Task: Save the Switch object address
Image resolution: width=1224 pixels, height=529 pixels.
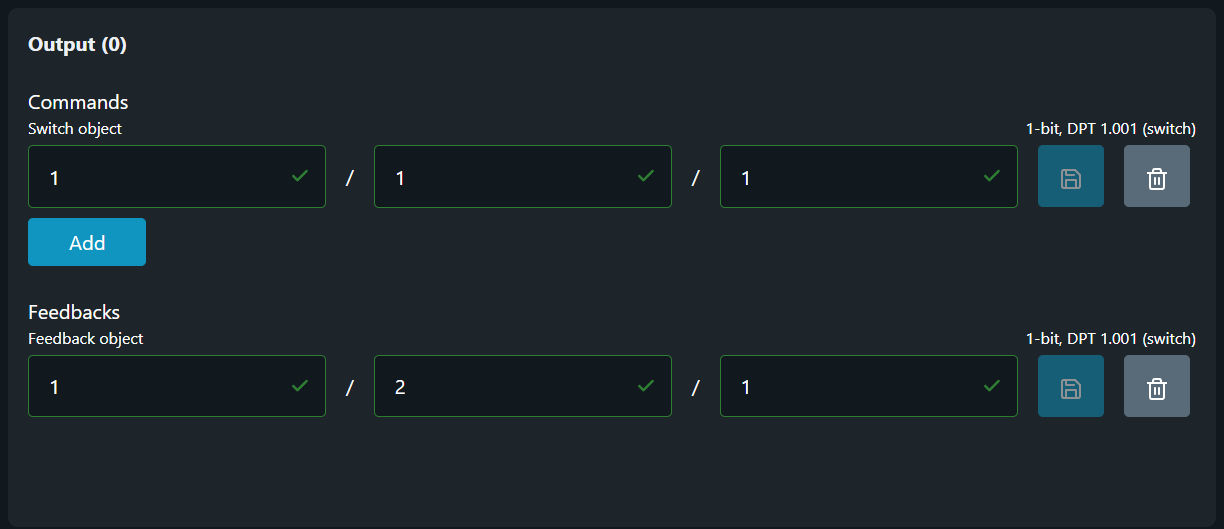Action: point(1070,177)
